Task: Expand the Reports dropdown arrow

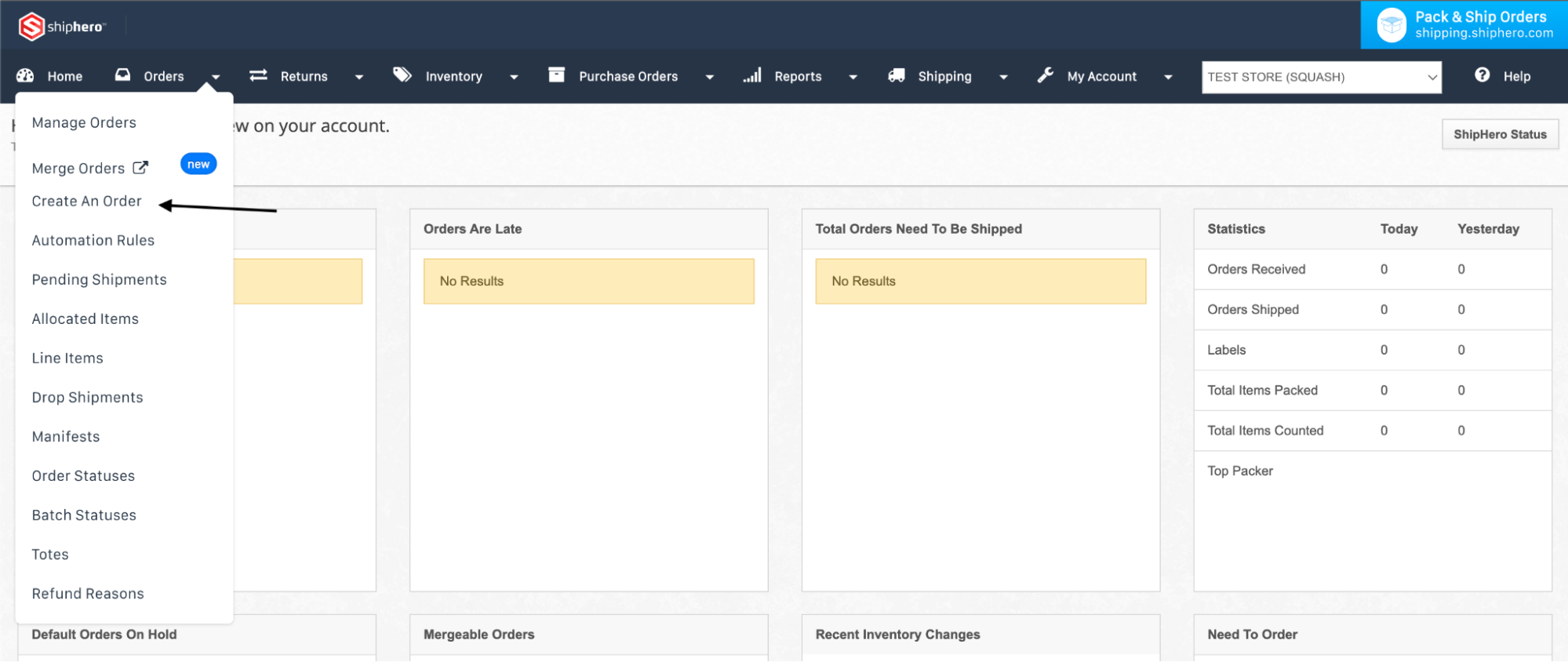Action: 853,77
